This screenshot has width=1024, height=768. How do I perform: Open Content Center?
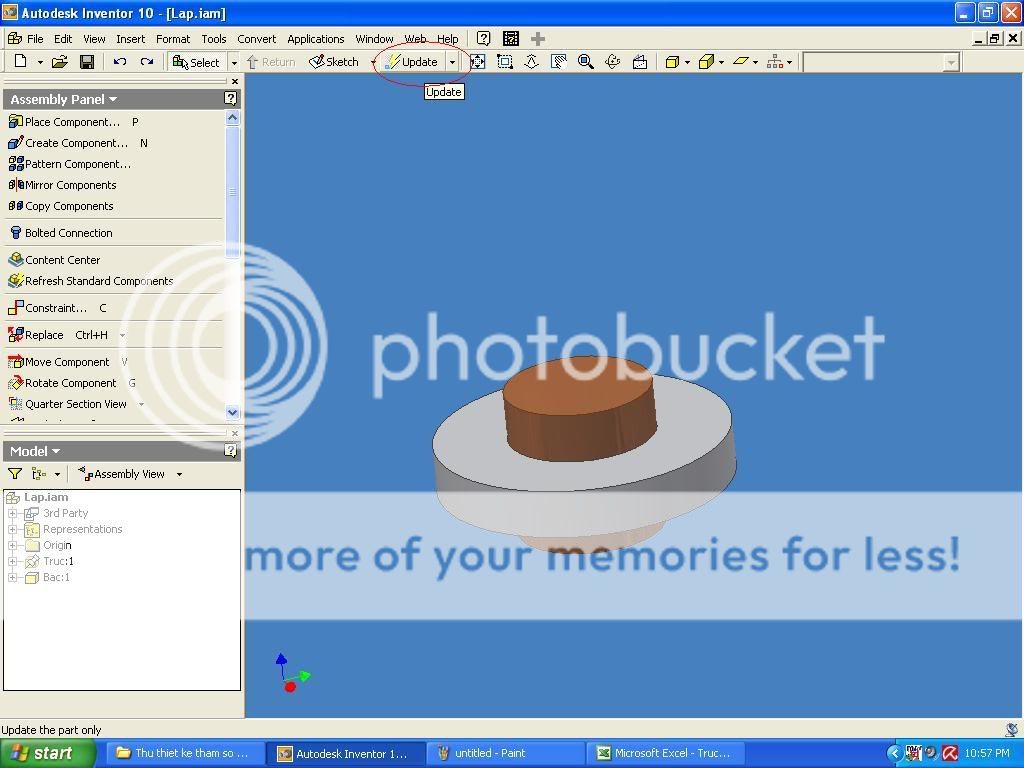[54, 259]
